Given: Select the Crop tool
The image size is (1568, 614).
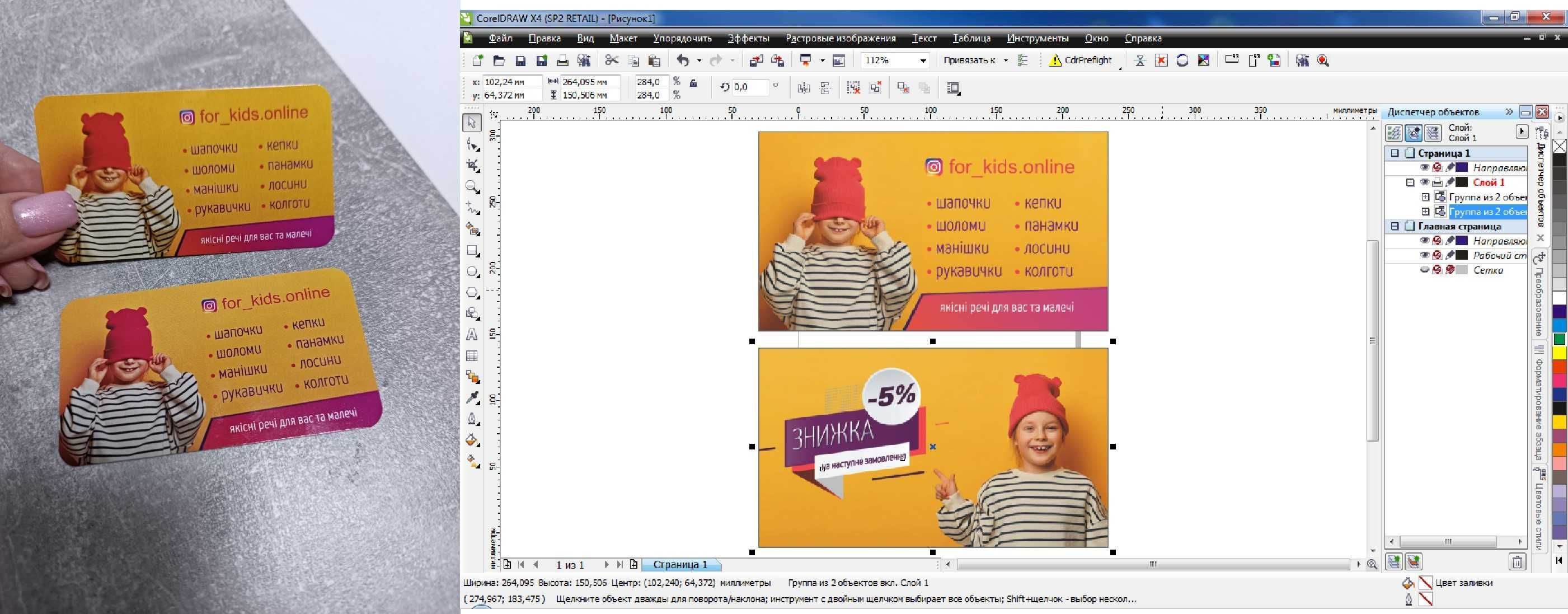Looking at the screenshot, I should (x=472, y=166).
